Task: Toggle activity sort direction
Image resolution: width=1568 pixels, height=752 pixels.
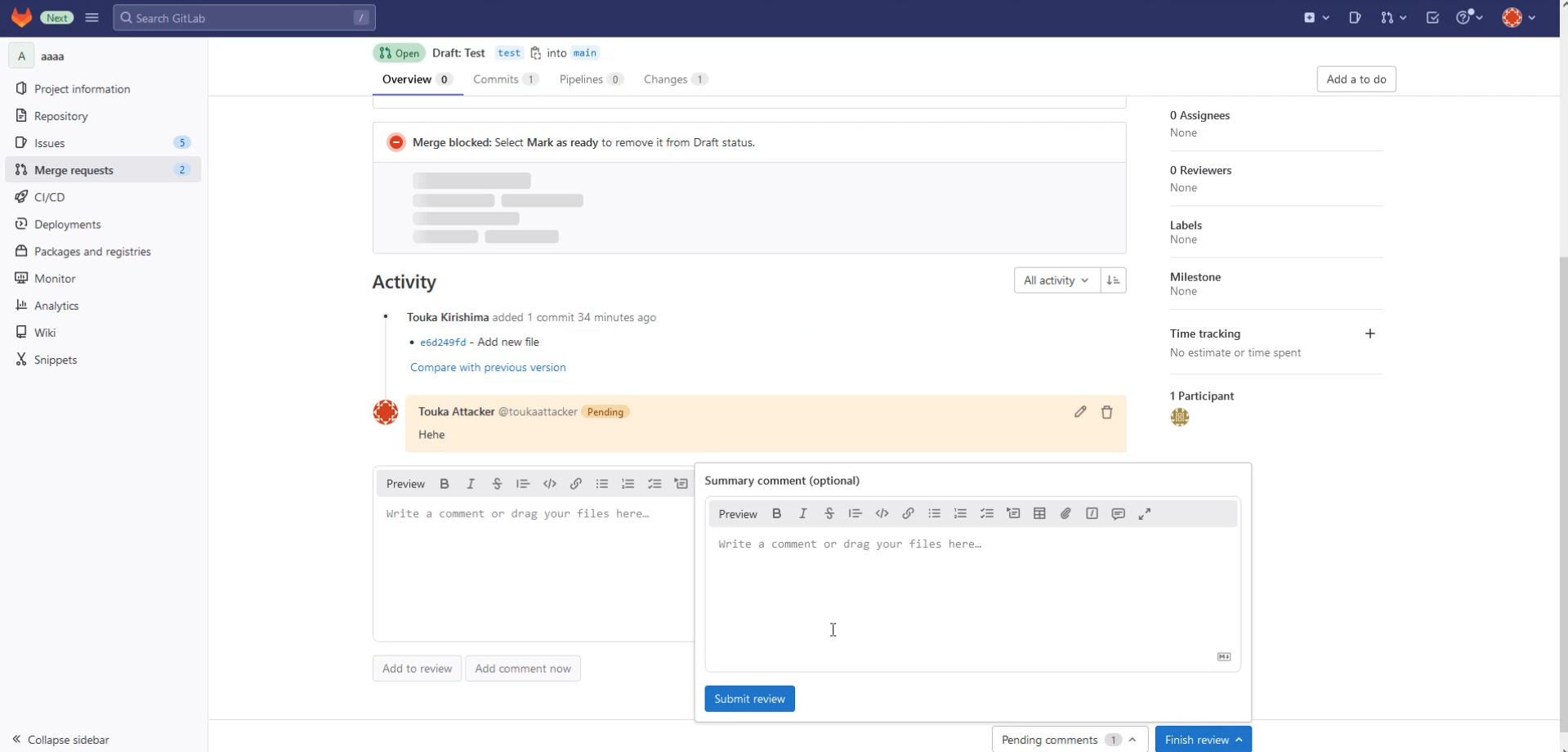Action: [1113, 280]
